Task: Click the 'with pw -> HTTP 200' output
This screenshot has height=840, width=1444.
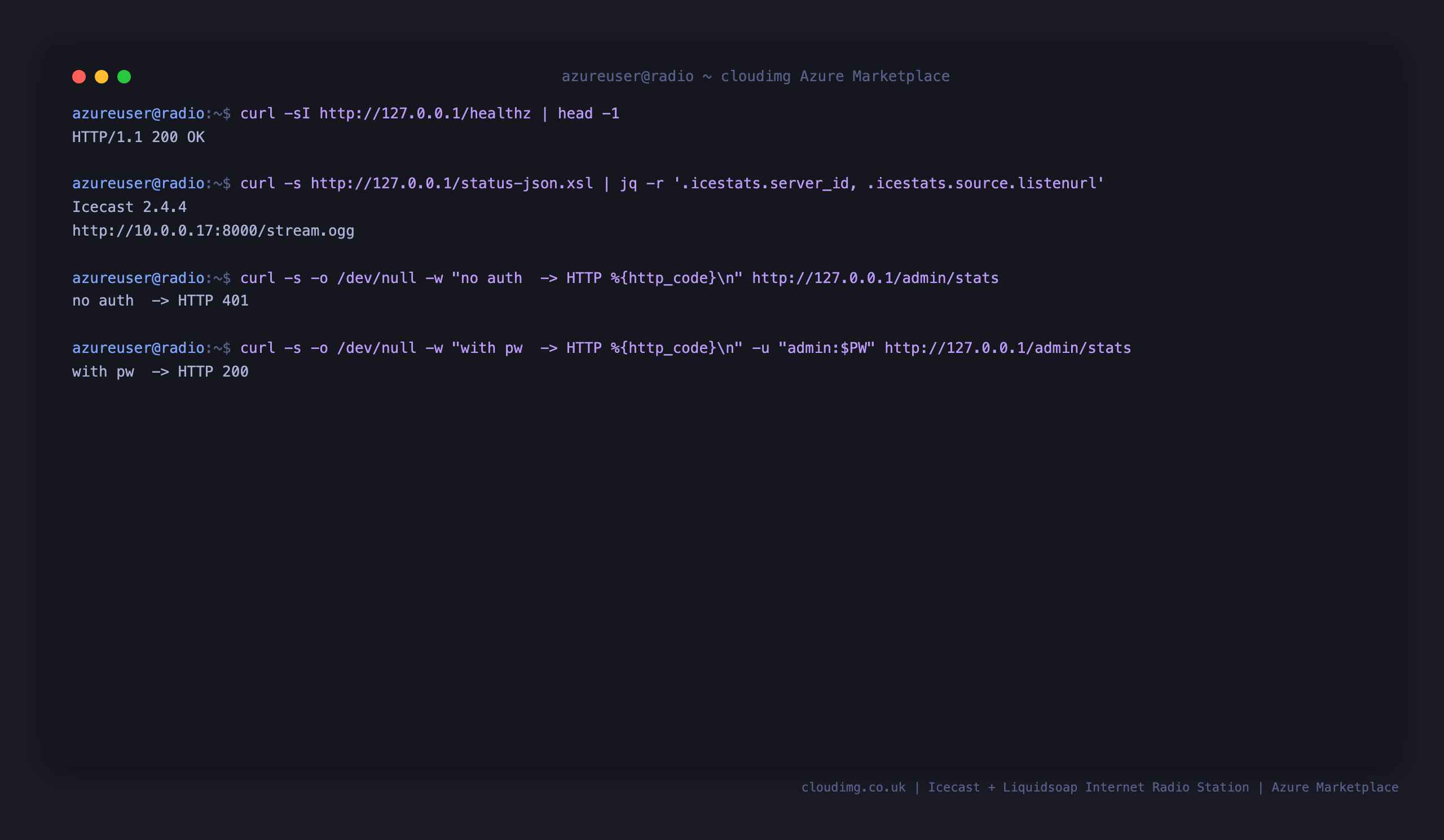Action: tap(160, 372)
